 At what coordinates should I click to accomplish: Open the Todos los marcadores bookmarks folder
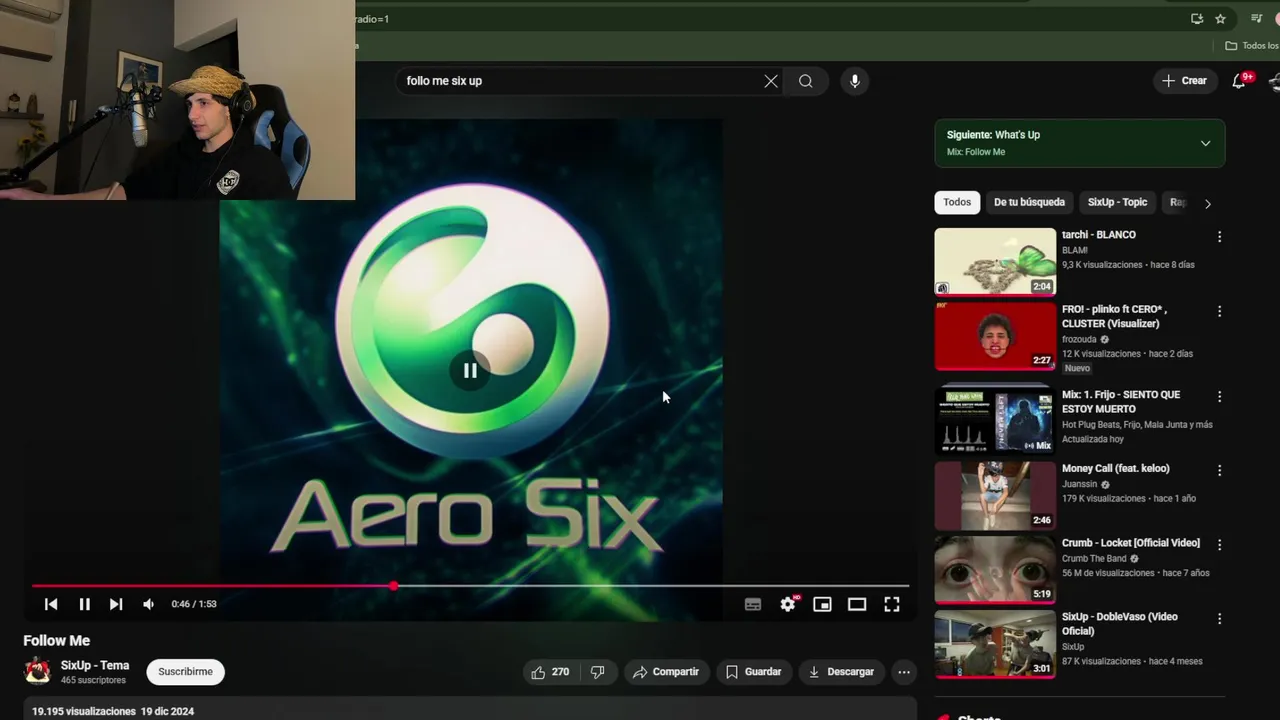1252,46
